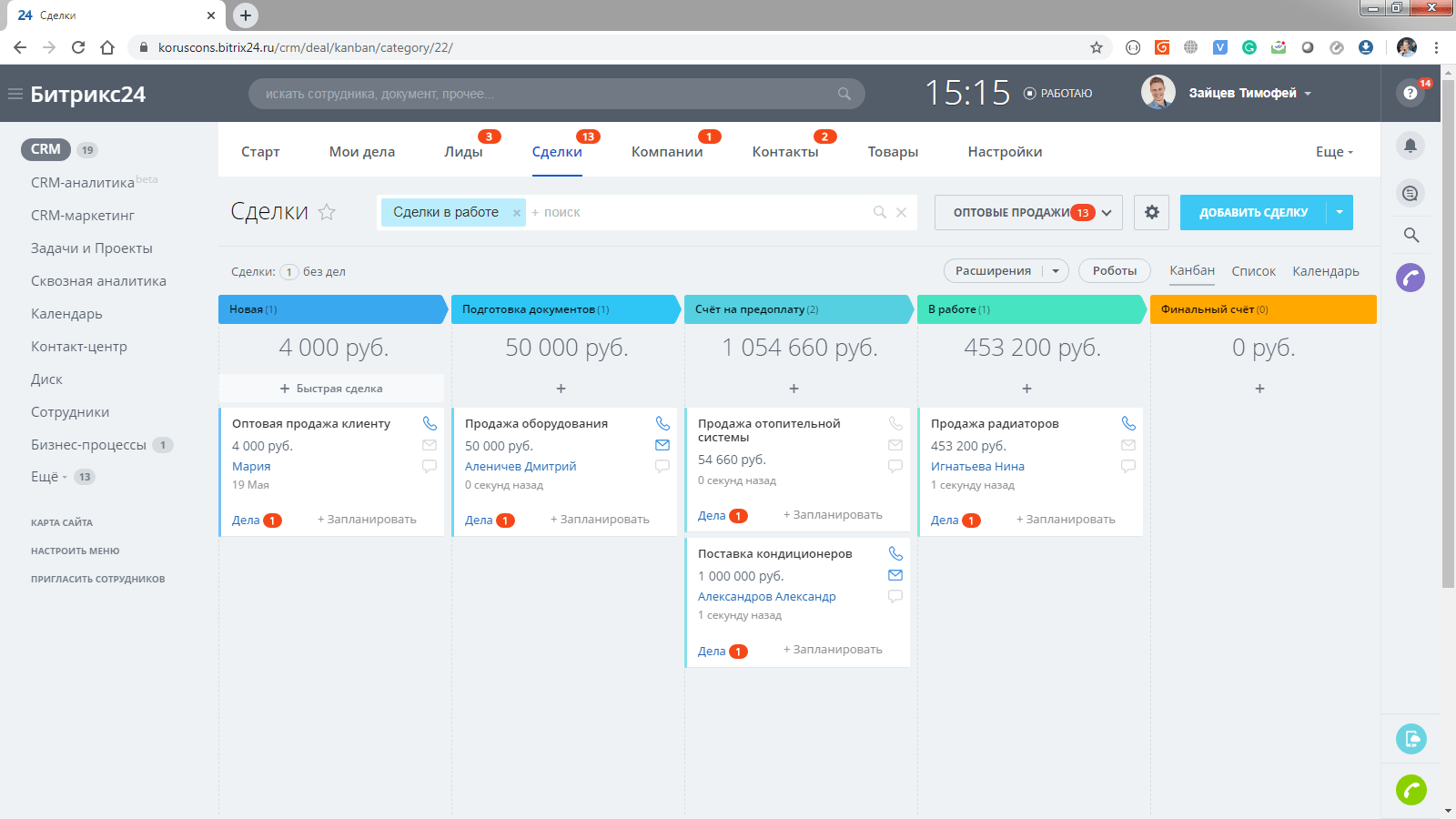Screen dimensions: 1456x819
Task: Click the chat icon on Продажа оборудования card
Action: tap(662, 466)
